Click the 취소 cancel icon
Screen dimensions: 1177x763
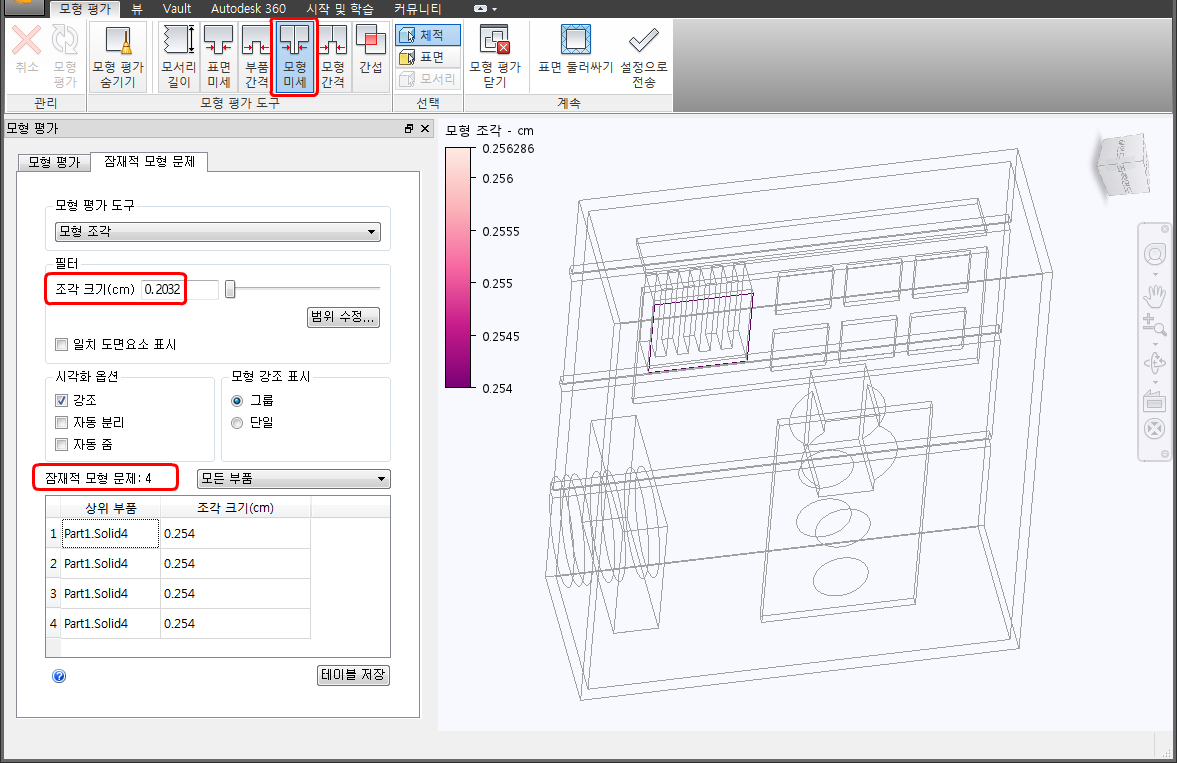coord(26,41)
